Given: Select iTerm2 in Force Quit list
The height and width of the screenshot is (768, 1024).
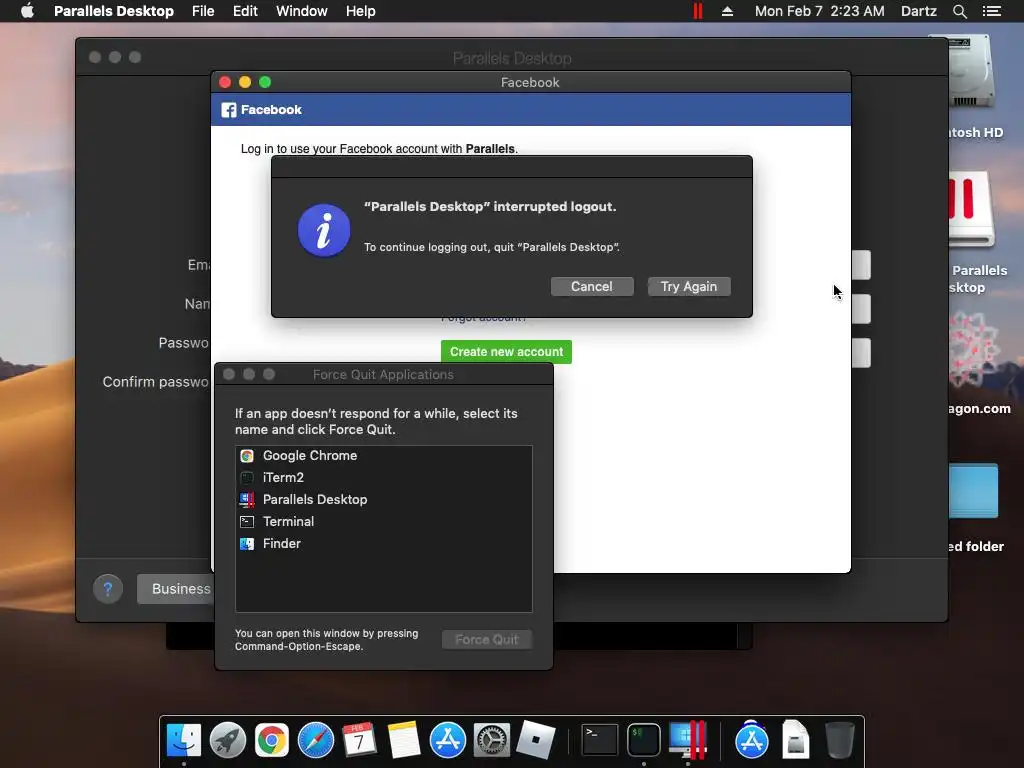Looking at the screenshot, I should point(383,477).
